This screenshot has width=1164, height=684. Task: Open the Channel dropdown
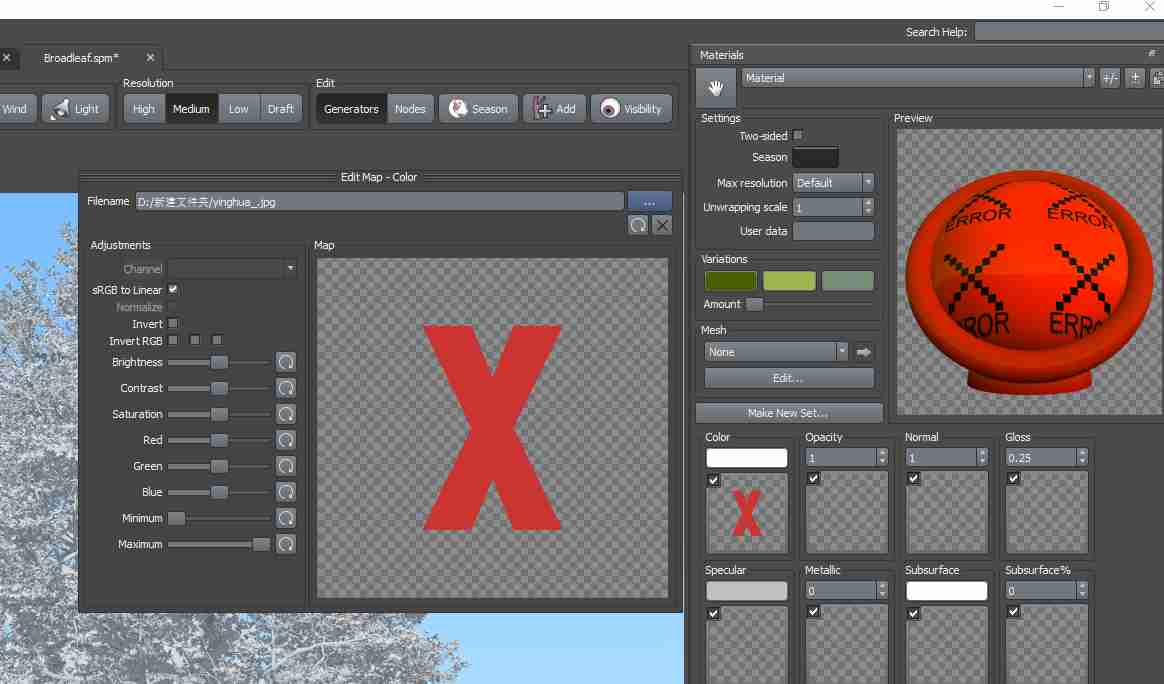[232, 268]
